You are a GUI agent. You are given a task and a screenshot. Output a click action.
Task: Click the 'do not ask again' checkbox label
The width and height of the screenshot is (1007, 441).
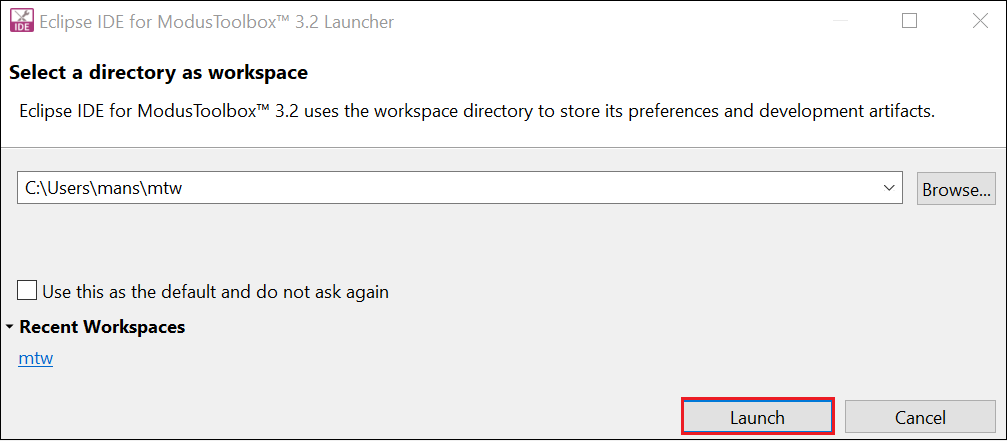[216, 292]
